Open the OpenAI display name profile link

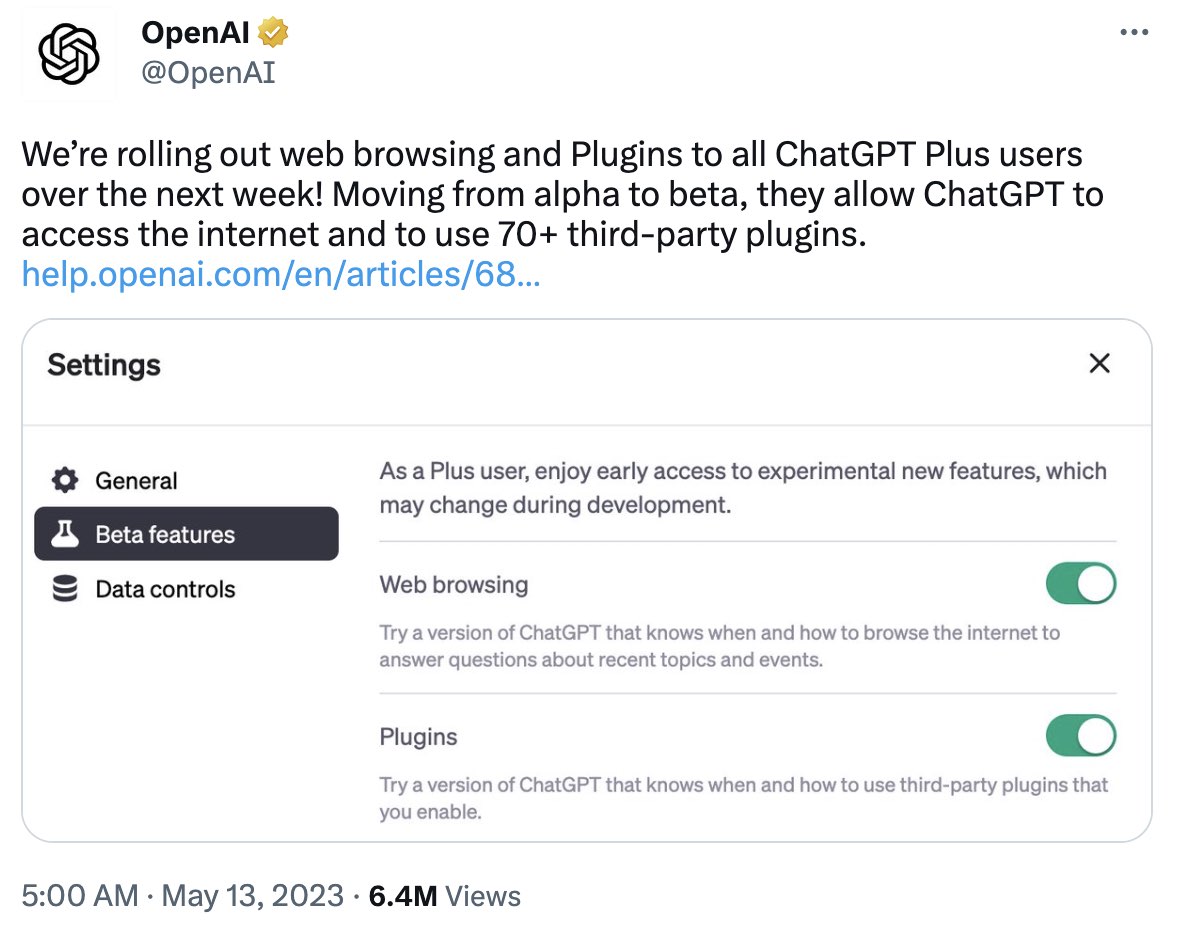click(x=197, y=33)
